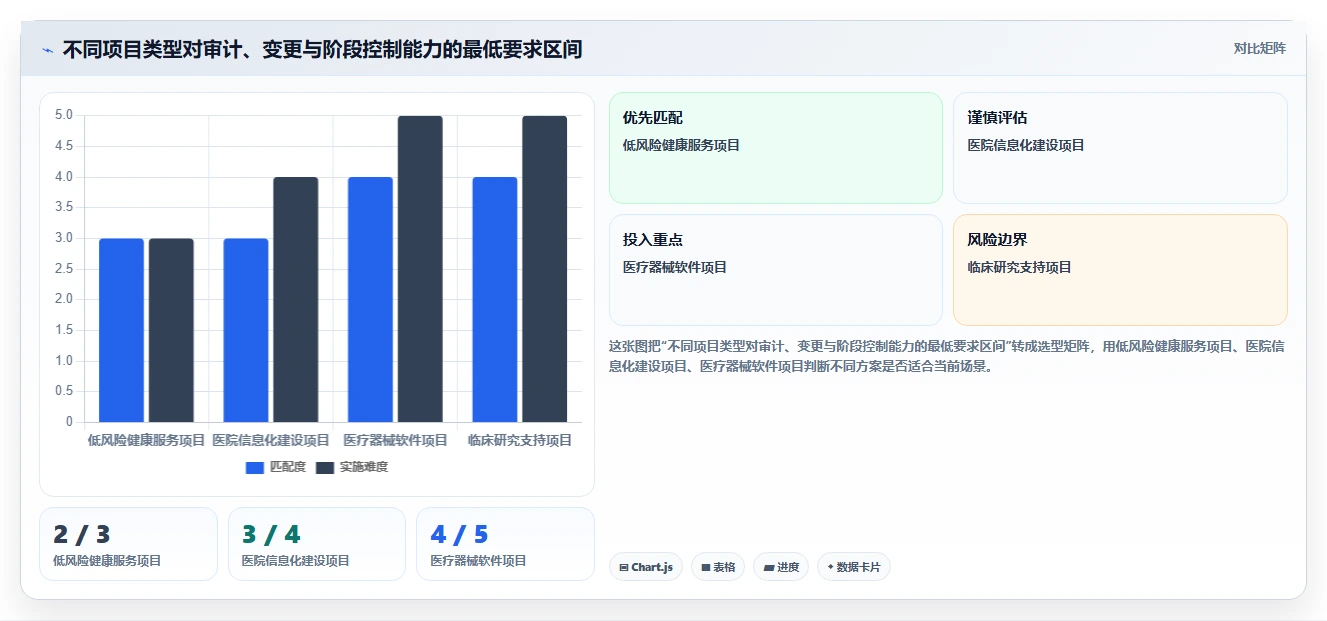Click blue 匹配度 bar for 临床研究支持项目
The width and height of the screenshot is (1327, 621).
[x=495, y=300]
